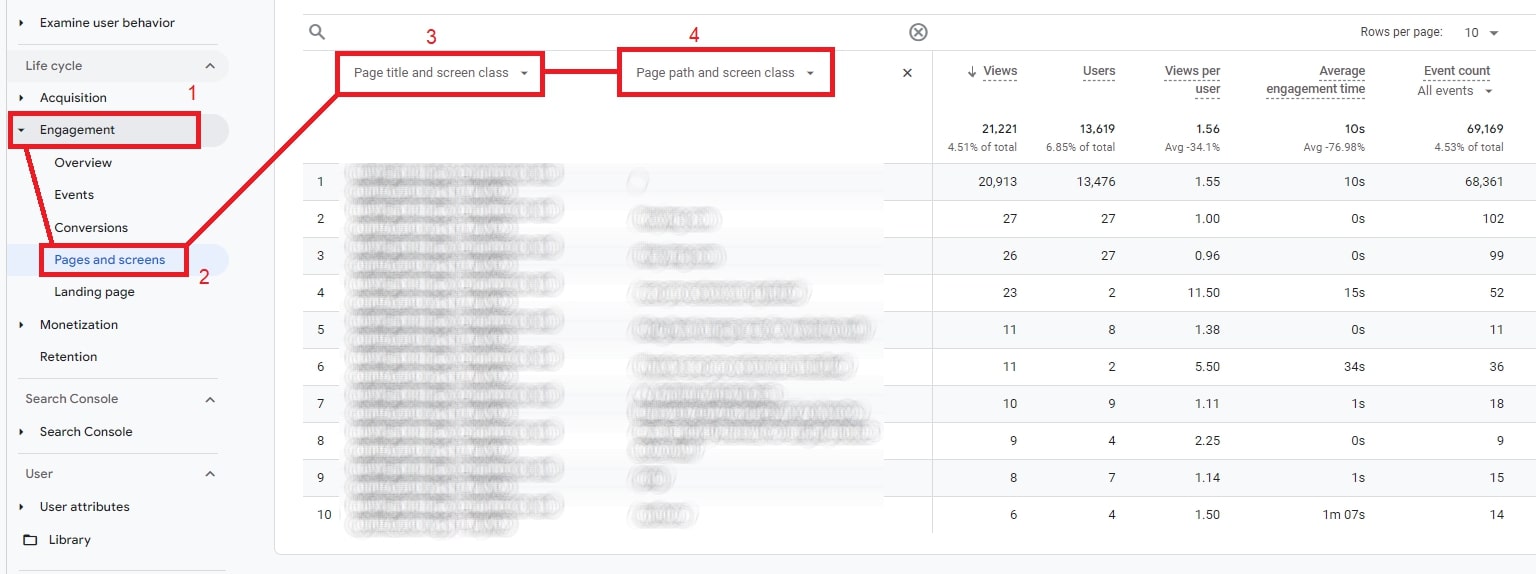Open the Library folder icon
Image resolution: width=1536 pixels, height=574 pixels.
pyautogui.click(x=29, y=540)
